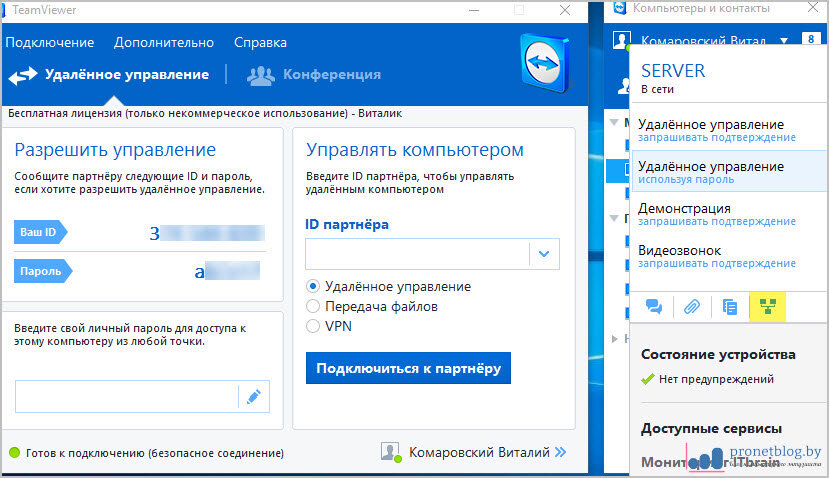
Task: Open the Подключение menu
Action: 50,43
